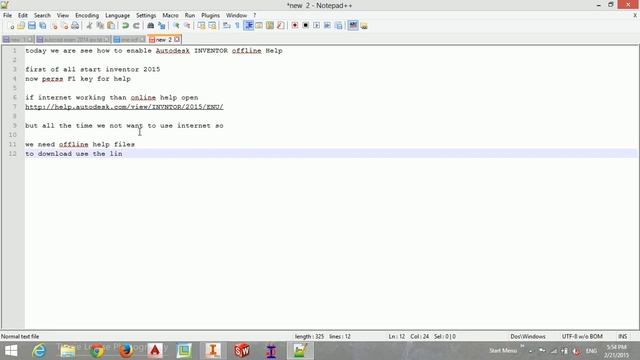Viewport: 640px width, 360px height.
Task: Open the Run menu
Action: click(190, 16)
